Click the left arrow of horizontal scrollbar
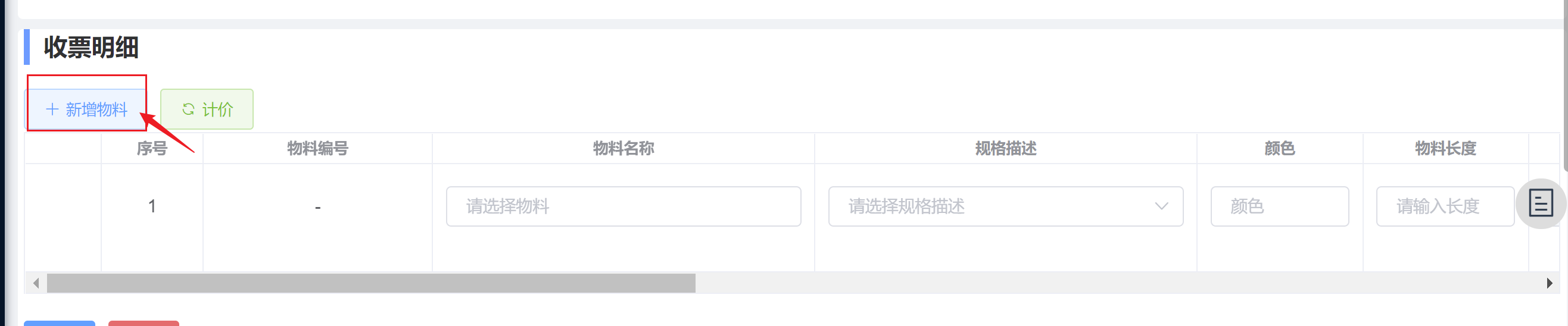The height and width of the screenshot is (326, 1568). (x=36, y=283)
